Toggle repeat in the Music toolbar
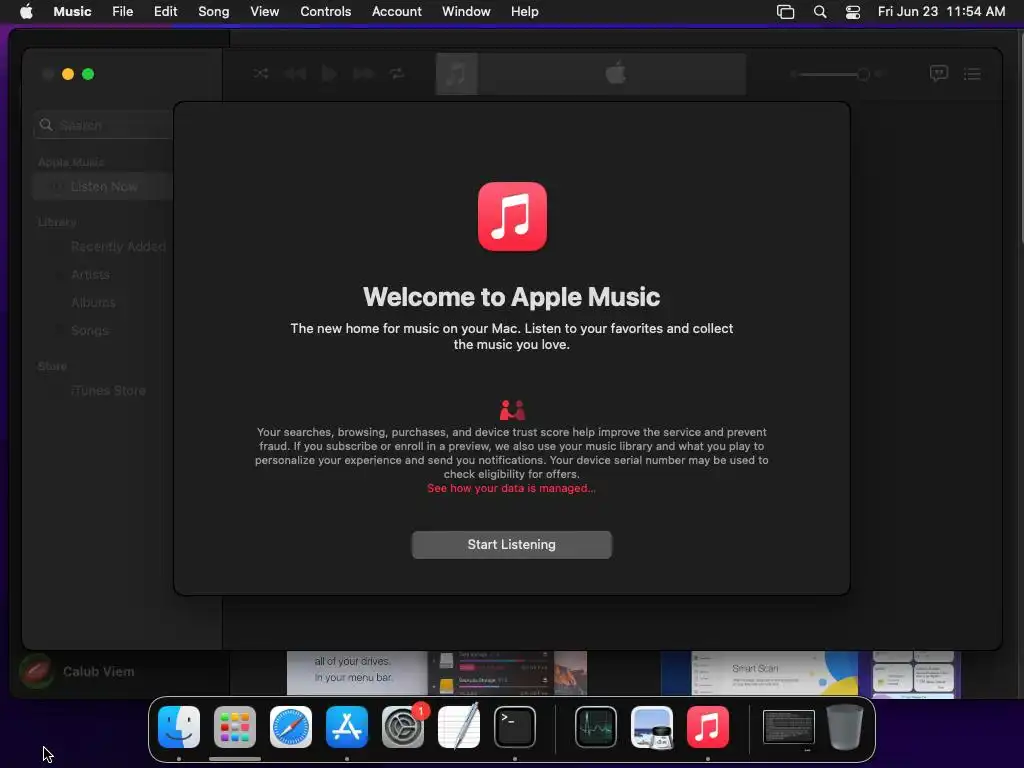Screen dimensions: 1024x768 [397, 74]
